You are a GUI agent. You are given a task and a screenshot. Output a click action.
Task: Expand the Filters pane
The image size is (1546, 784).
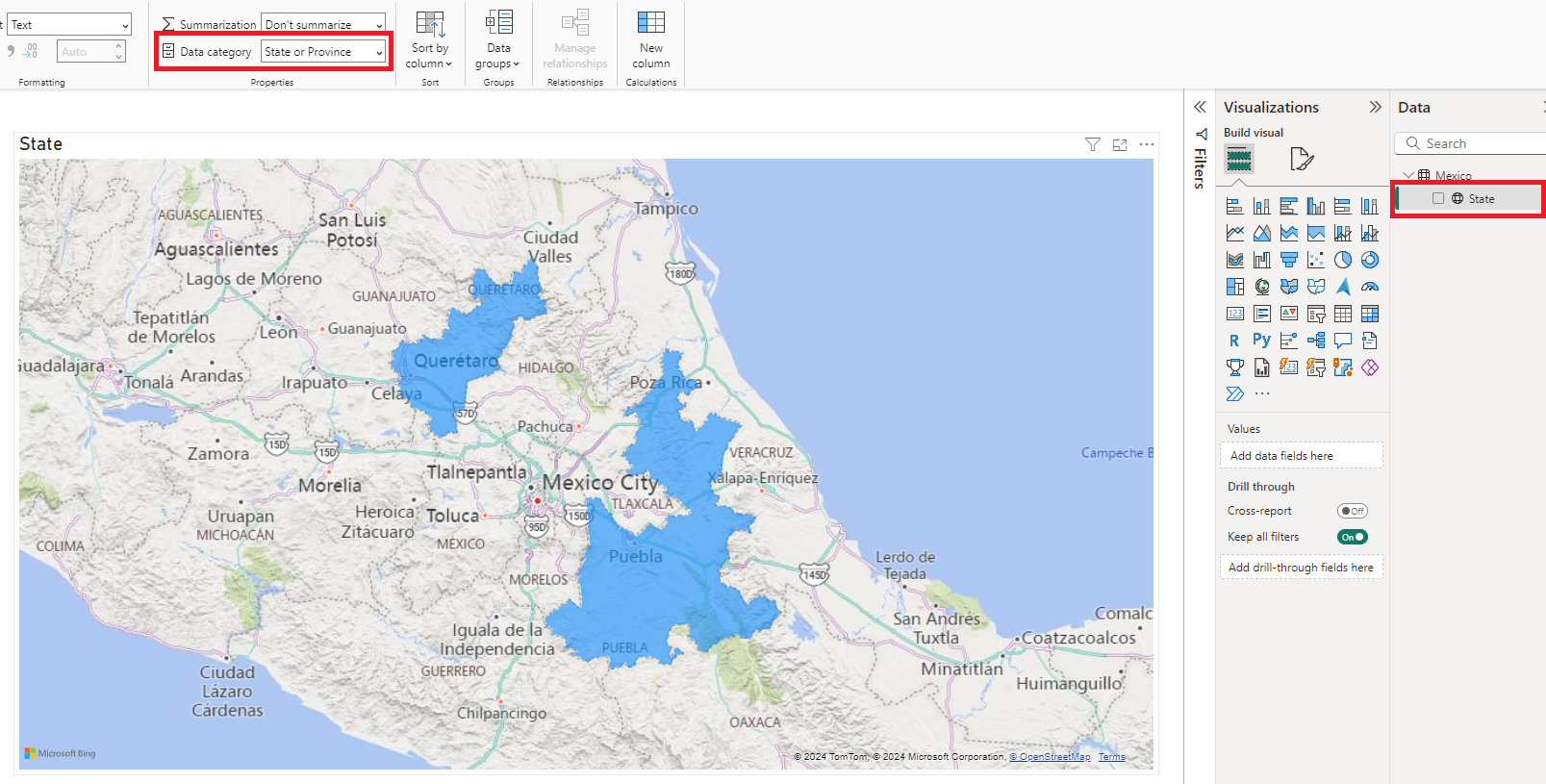coord(1200,107)
